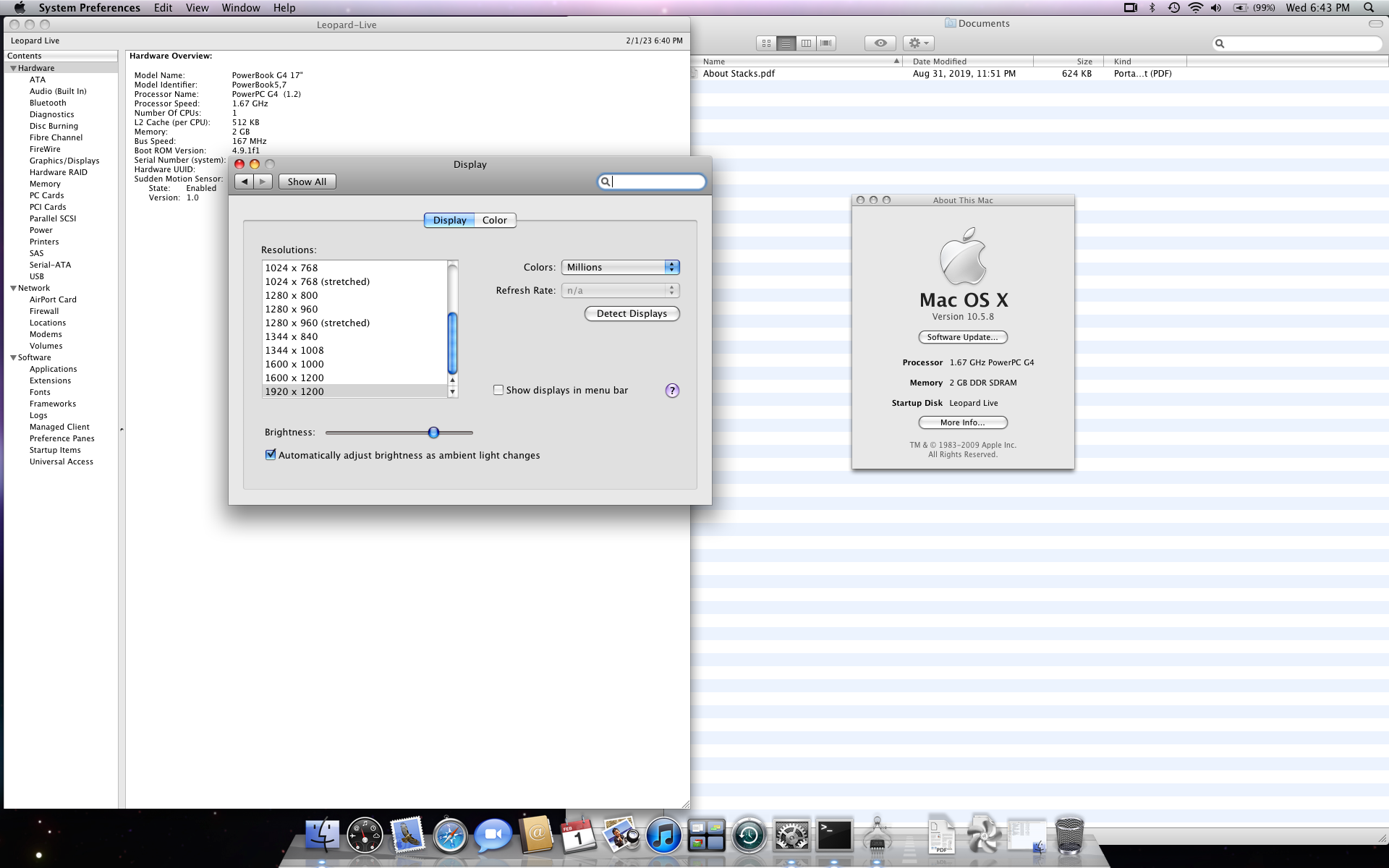Open the Edit menu
The image size is (1389, 868).
coord(163,7)
